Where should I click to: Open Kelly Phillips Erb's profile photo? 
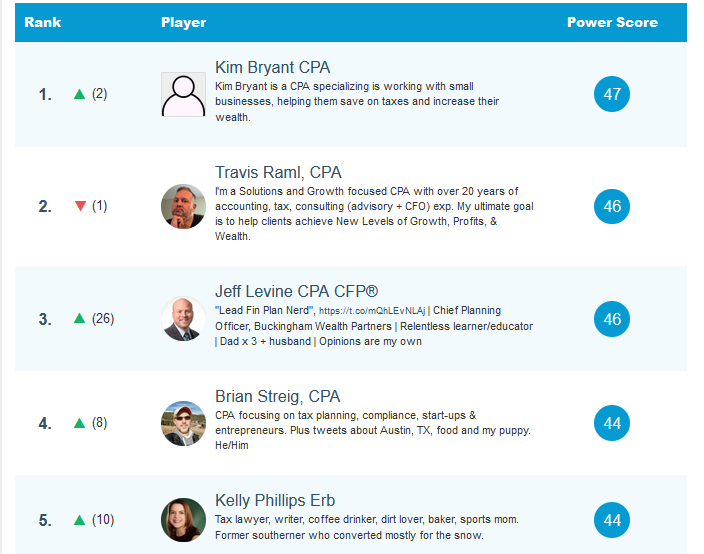pos(183,520)
